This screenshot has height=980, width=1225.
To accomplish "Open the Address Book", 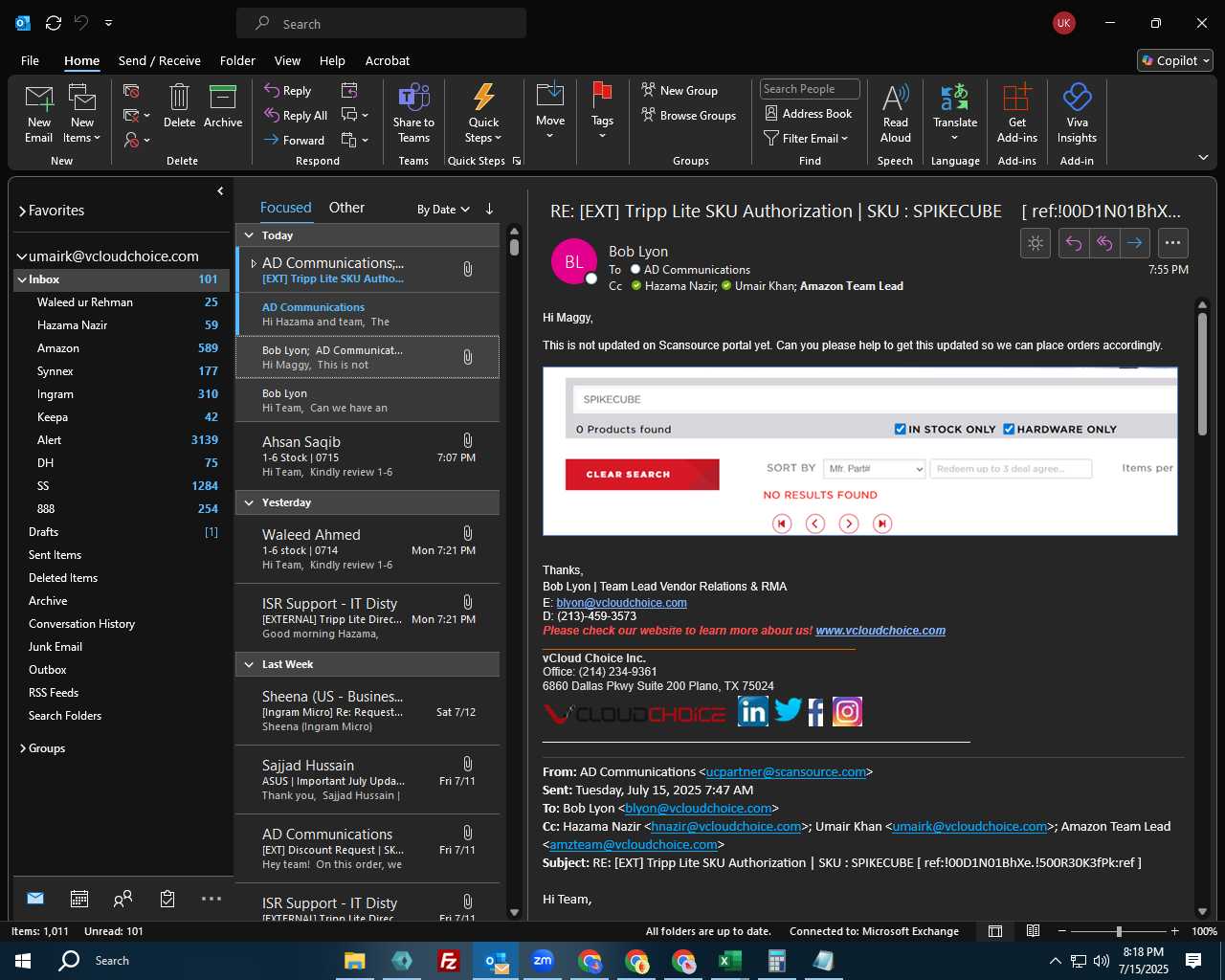I will click(809, 113).
